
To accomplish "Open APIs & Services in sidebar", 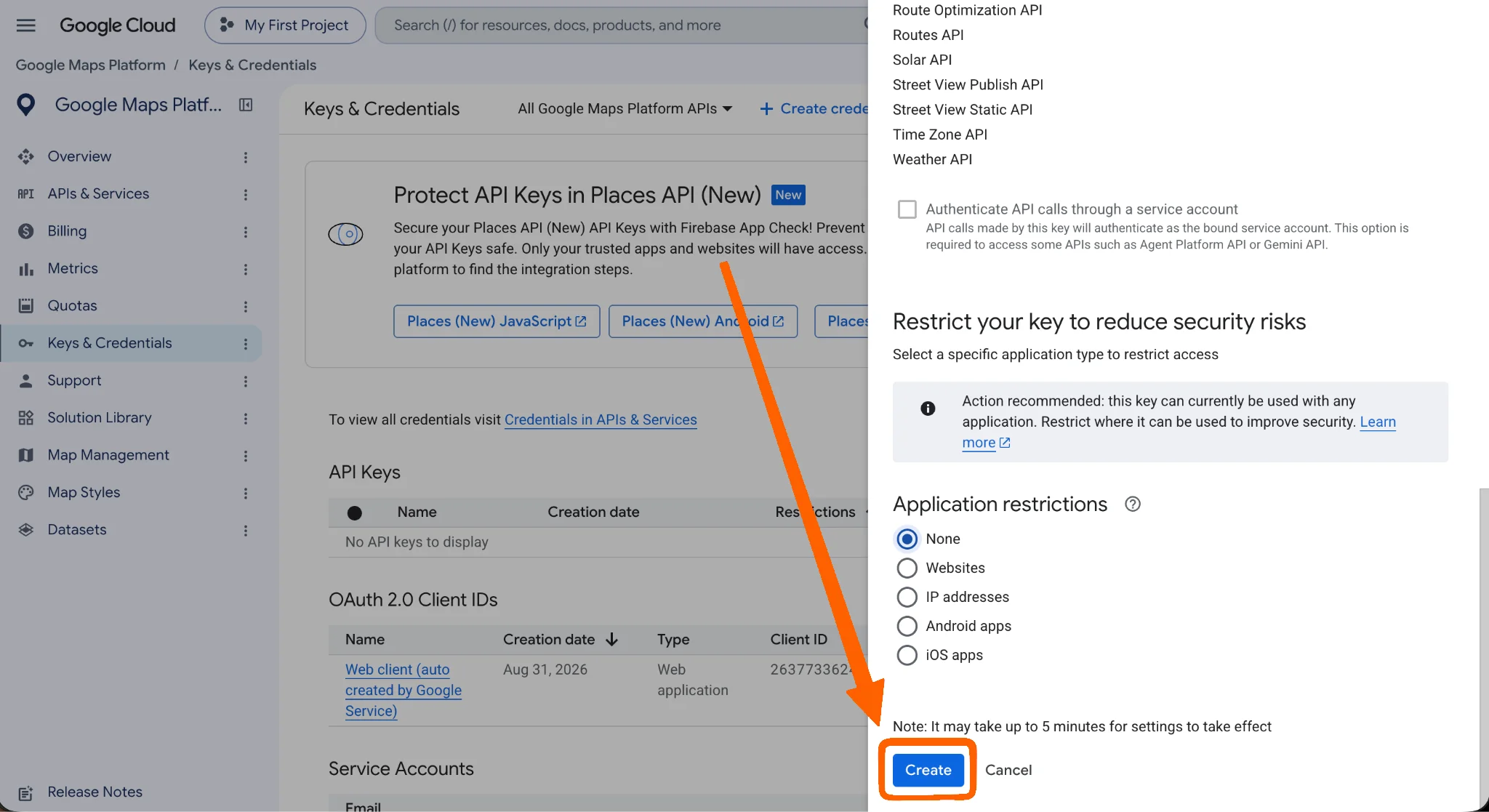I will tap(98, 193).
